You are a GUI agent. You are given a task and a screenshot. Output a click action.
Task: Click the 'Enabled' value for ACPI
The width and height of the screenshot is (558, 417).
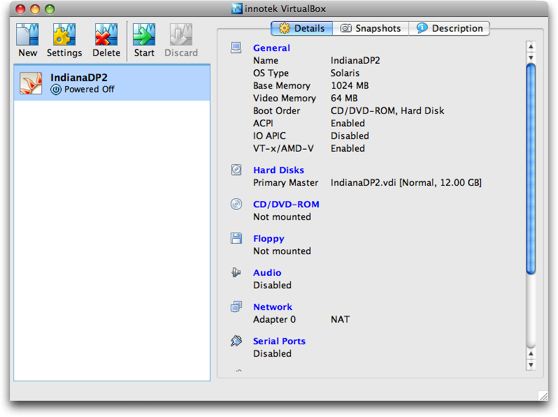(x=348, y=123)
